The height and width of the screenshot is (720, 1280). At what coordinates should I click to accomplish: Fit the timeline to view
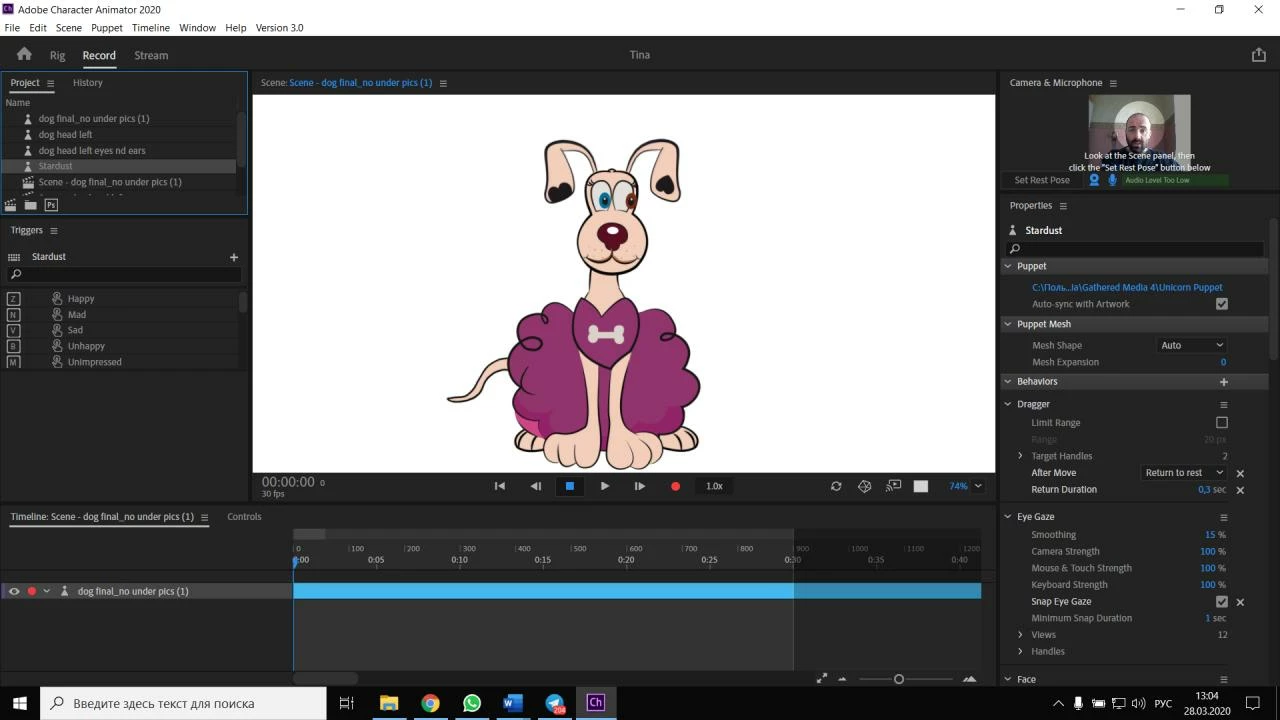tap(822, 678)
